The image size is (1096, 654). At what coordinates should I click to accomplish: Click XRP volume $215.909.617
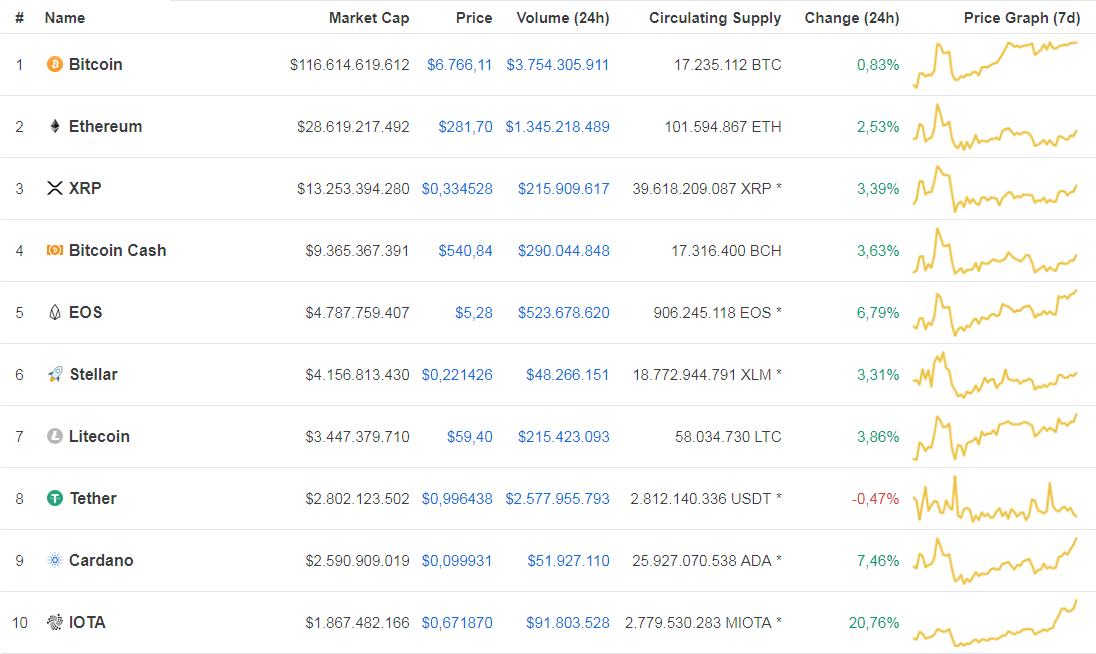563,189
